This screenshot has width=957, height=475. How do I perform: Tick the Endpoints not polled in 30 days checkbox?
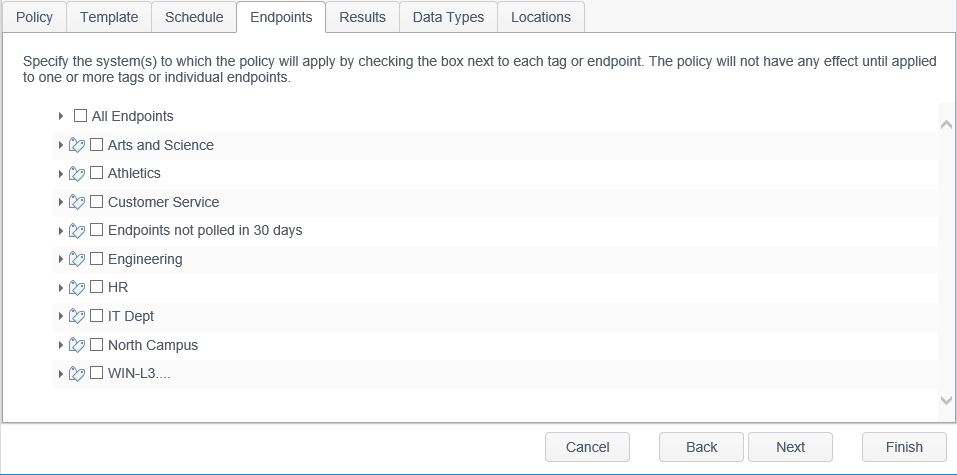(97, 230)
